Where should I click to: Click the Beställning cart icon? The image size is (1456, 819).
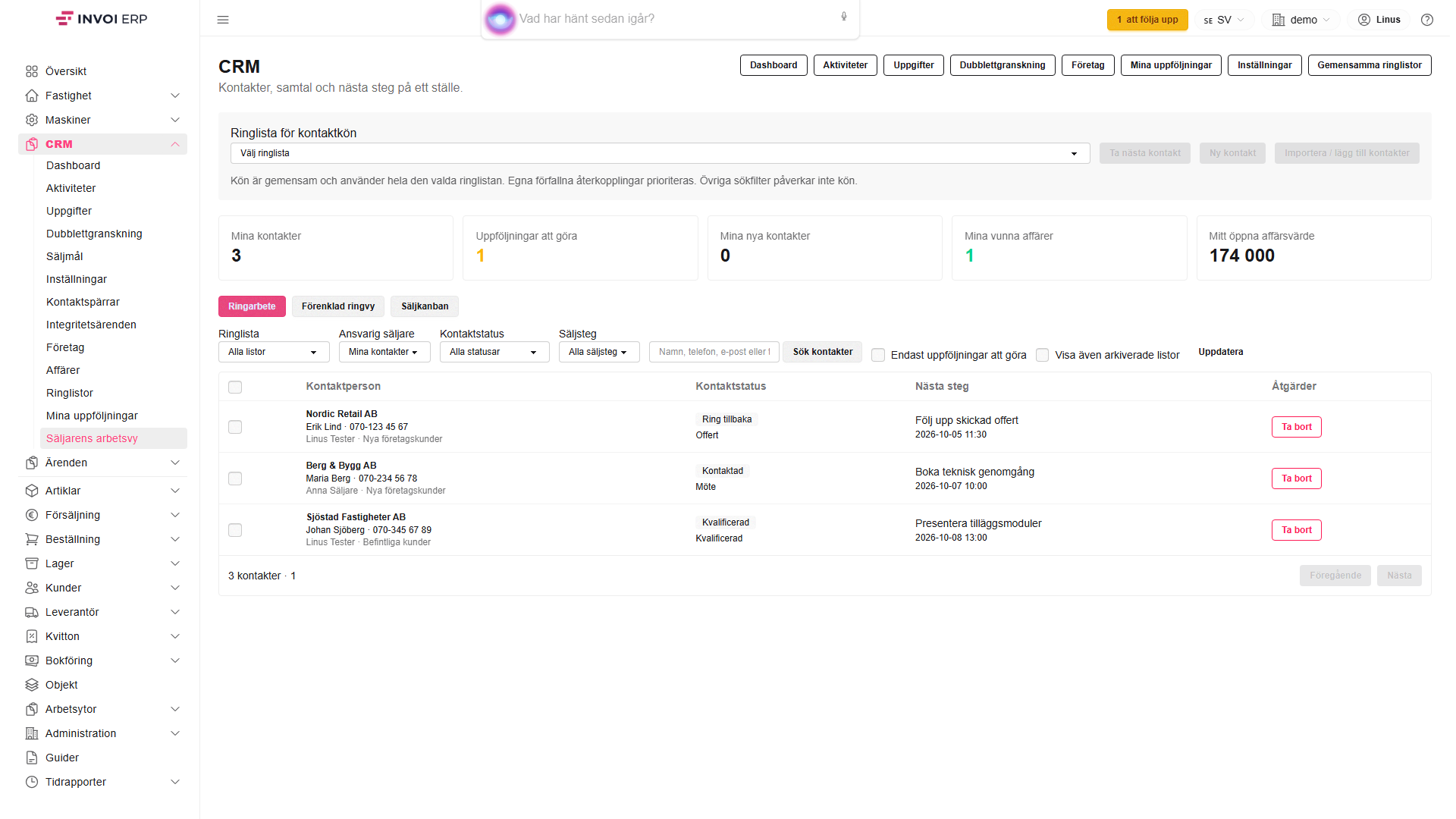pos(32,539)
